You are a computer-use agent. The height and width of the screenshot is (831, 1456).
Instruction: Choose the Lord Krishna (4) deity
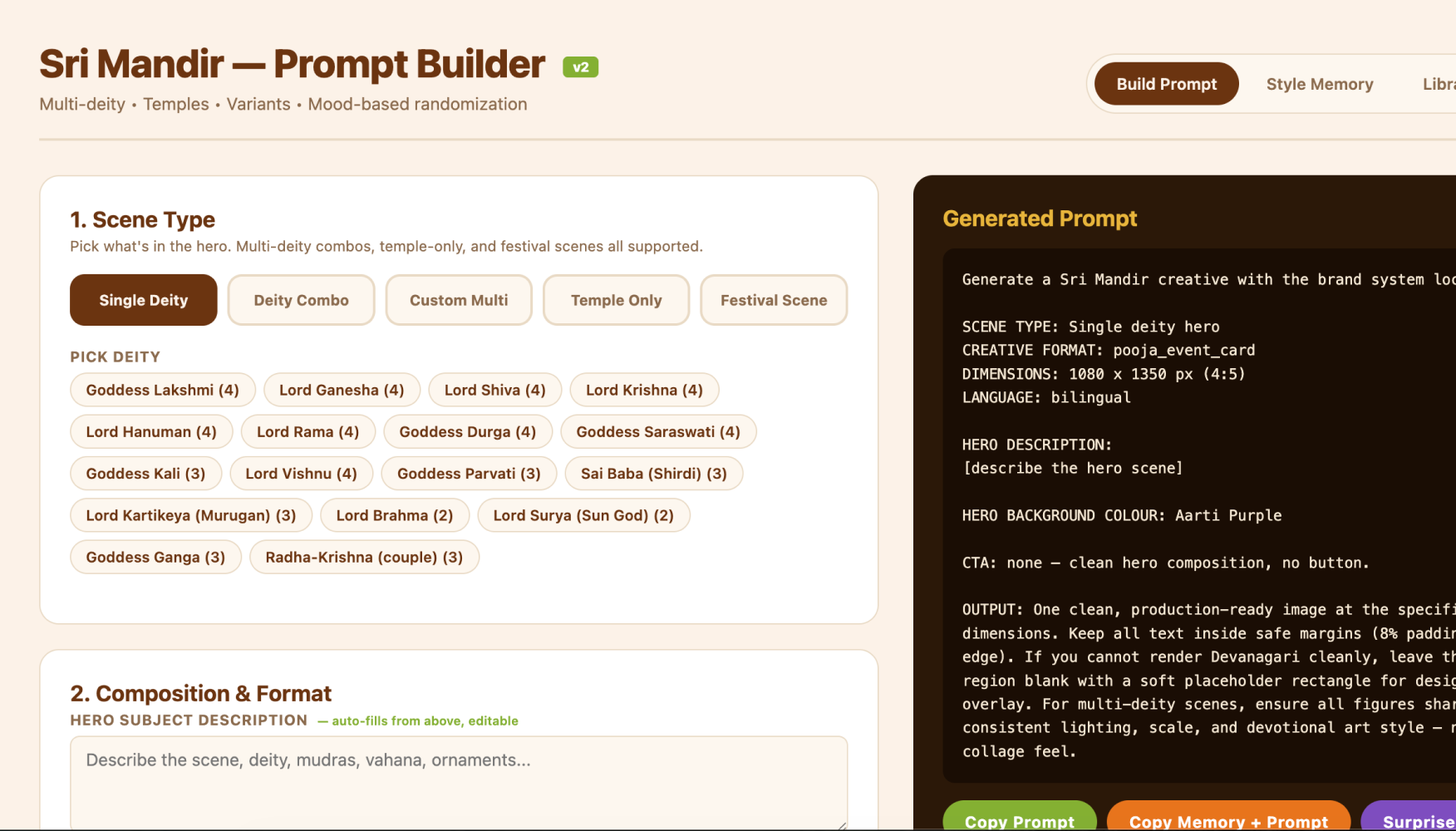[644, 390]
